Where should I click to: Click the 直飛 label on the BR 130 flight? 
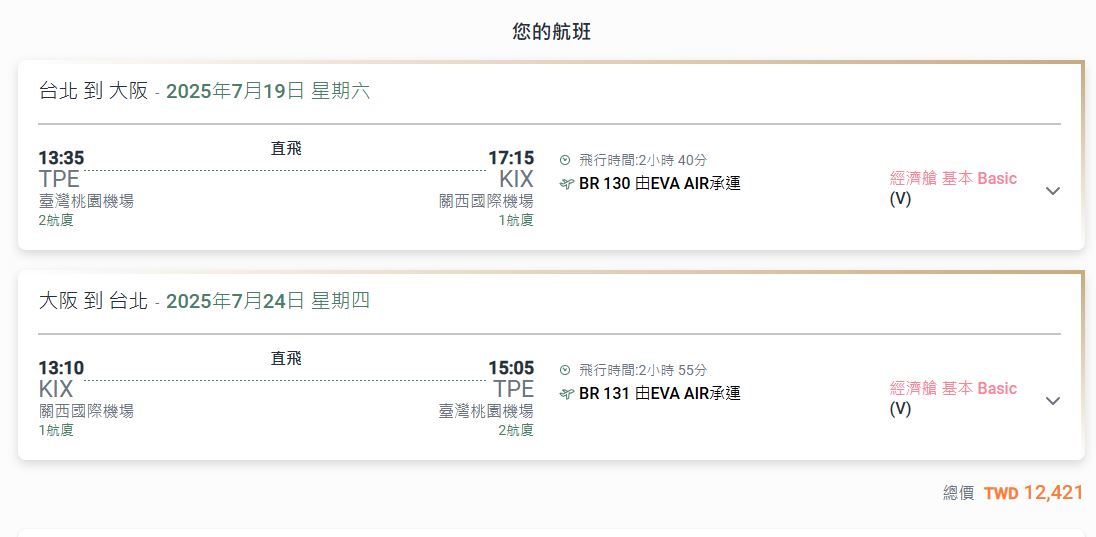[286, 149]
